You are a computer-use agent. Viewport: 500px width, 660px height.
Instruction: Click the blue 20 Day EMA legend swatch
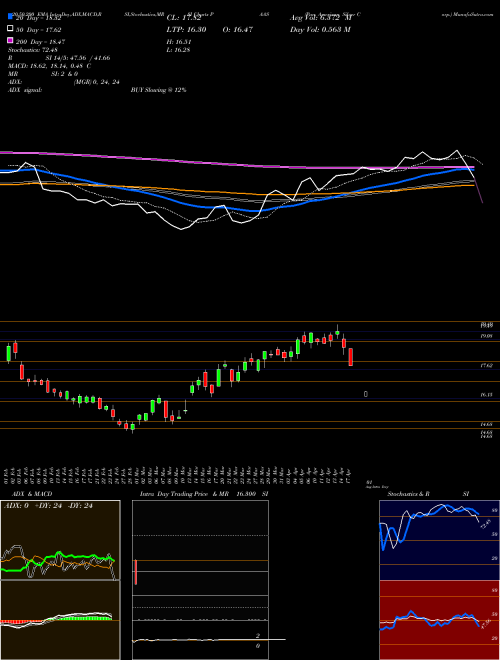click(10, 17)
